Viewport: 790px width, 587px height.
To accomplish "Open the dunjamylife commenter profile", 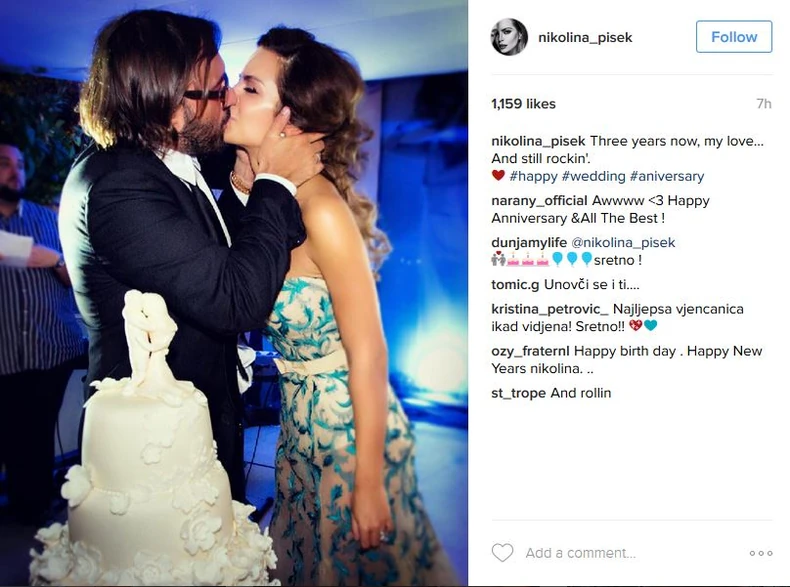I will pos(529,242).
